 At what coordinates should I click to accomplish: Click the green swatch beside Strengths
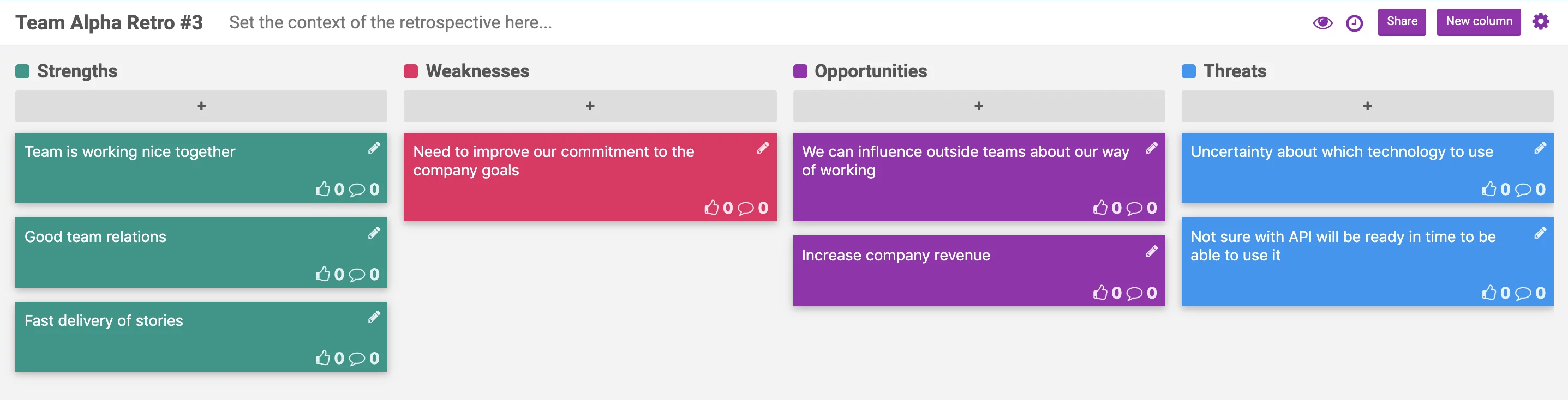tap(22, 70)
